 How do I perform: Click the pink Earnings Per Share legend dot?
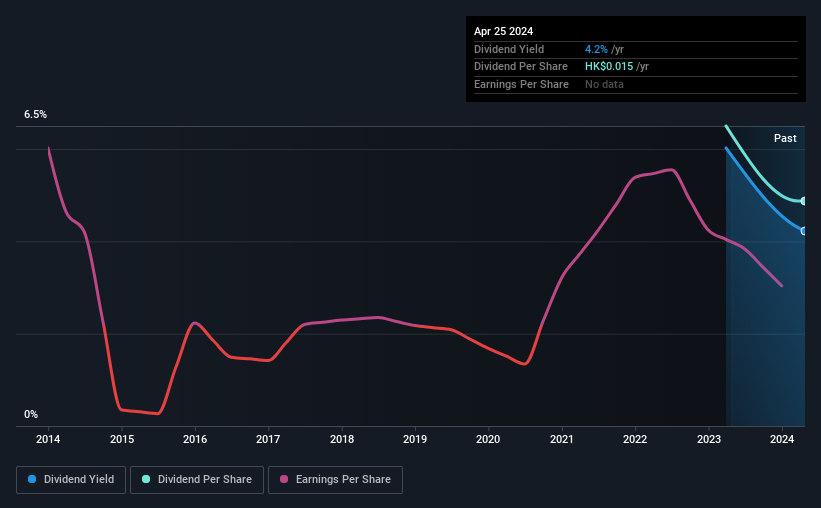(284, 479)
